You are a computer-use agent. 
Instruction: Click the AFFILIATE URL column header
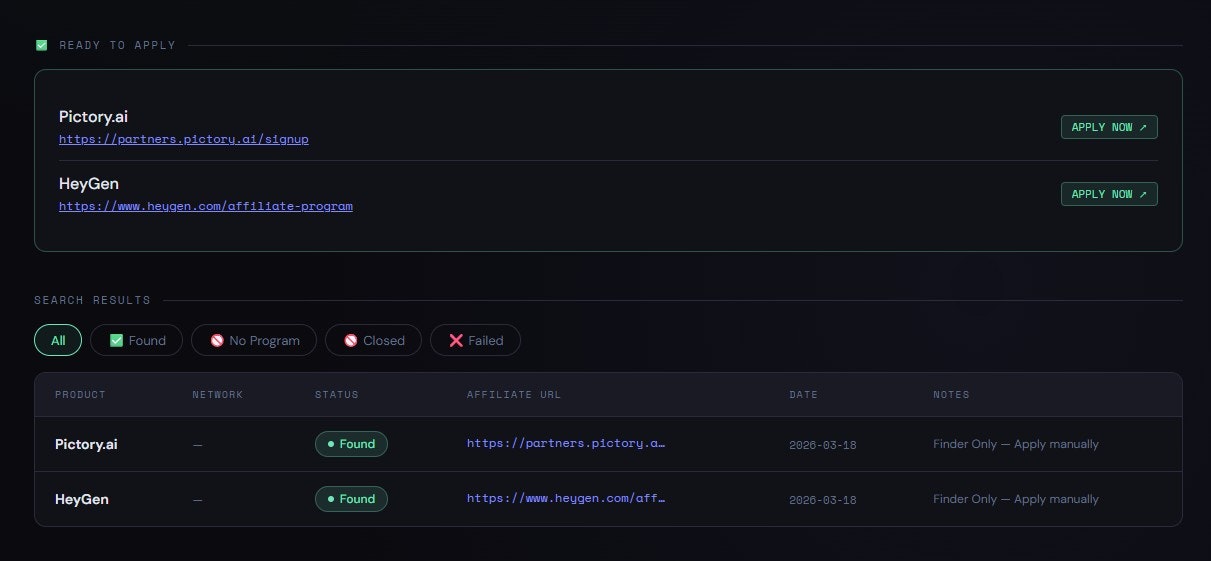(514, 395)
